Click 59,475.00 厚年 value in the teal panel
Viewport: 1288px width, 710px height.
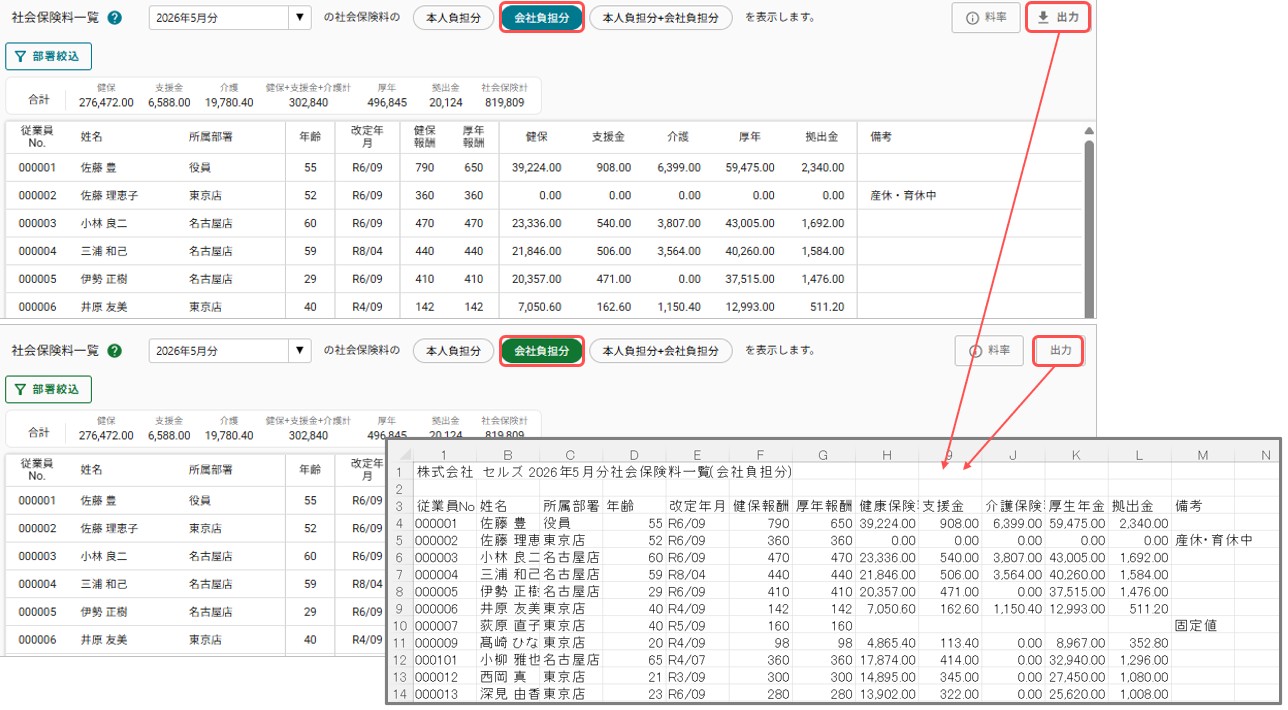752,168
